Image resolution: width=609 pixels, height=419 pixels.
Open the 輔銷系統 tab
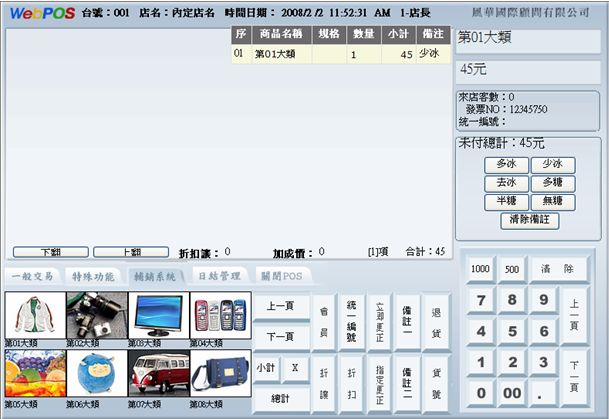(x=155, y=276)
